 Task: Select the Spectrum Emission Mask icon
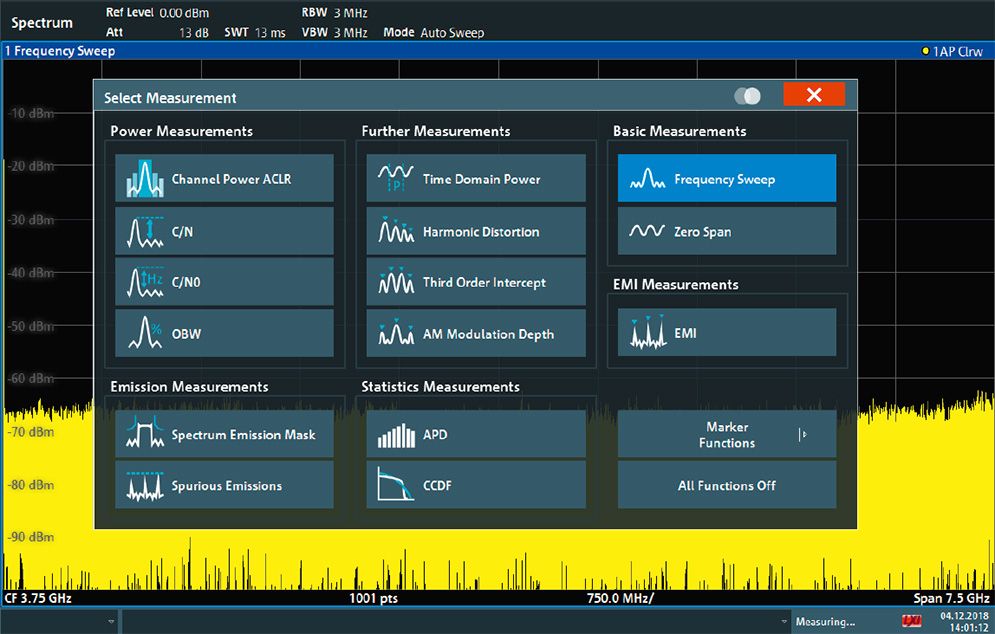[x=145, y=433]
